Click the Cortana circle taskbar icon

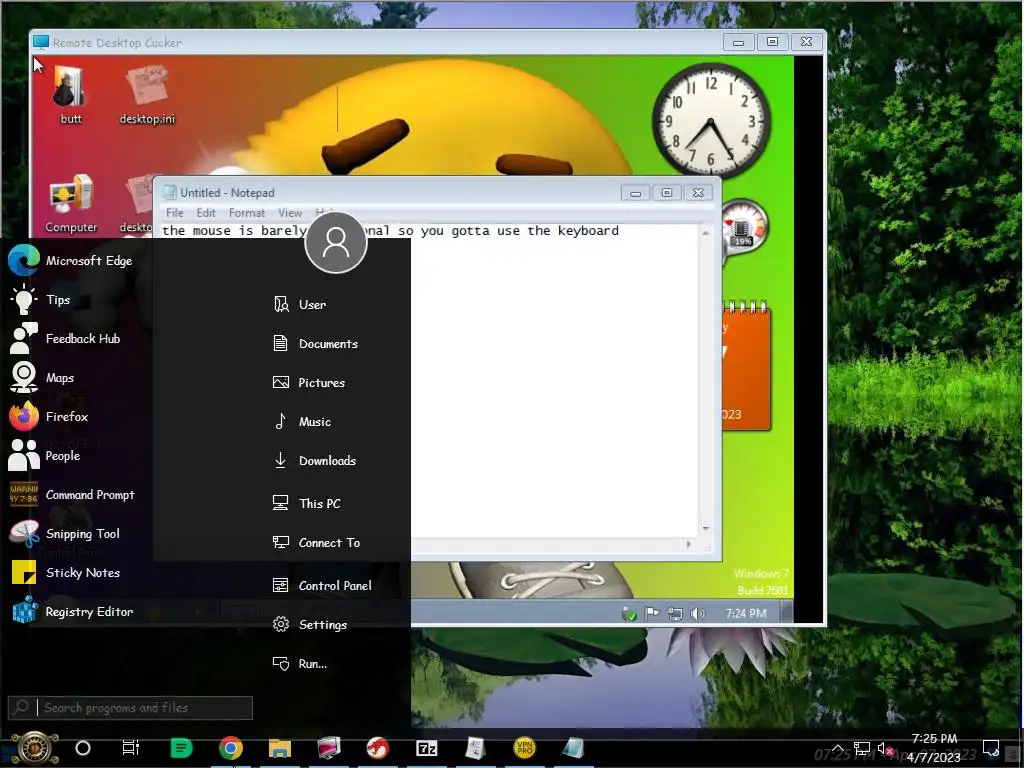click(83, 748)
